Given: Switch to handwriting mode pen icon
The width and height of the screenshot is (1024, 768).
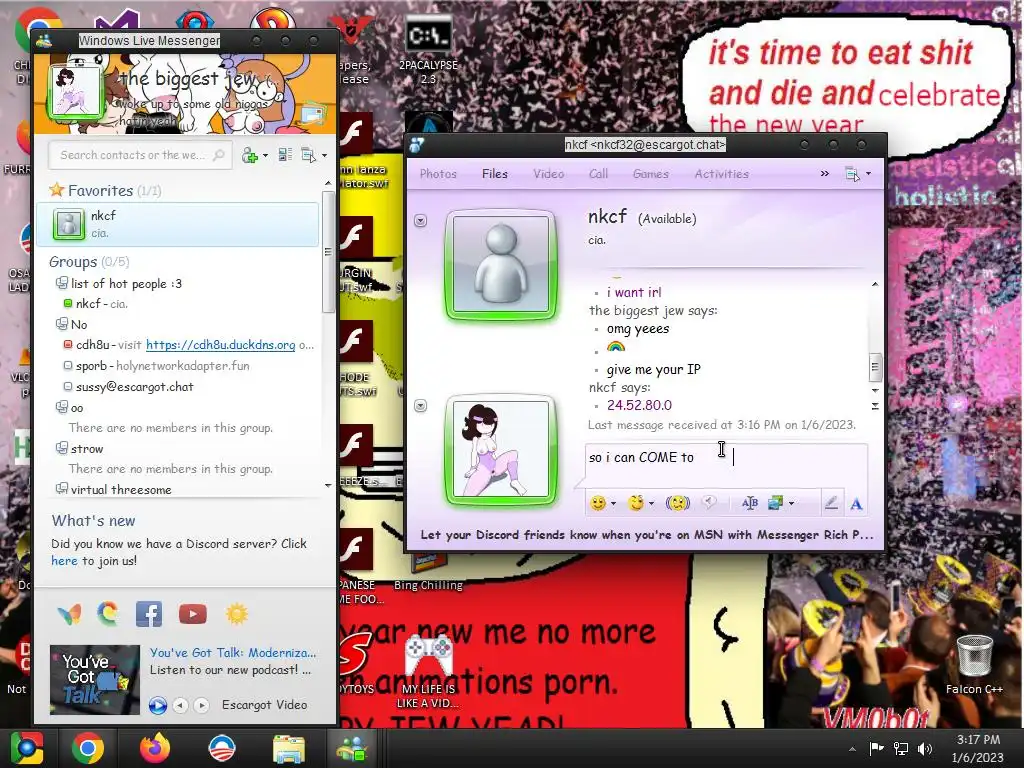Looking at the screenshot, I should 831,503.
